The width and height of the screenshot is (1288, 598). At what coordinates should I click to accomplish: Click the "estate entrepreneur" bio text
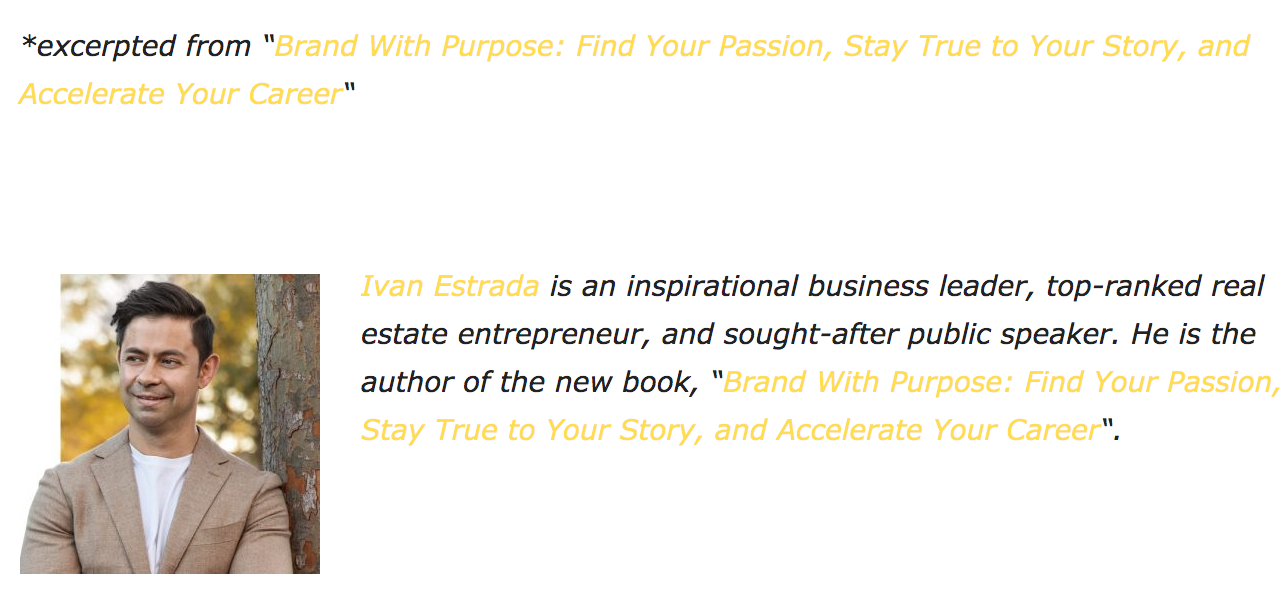(494, 335)
